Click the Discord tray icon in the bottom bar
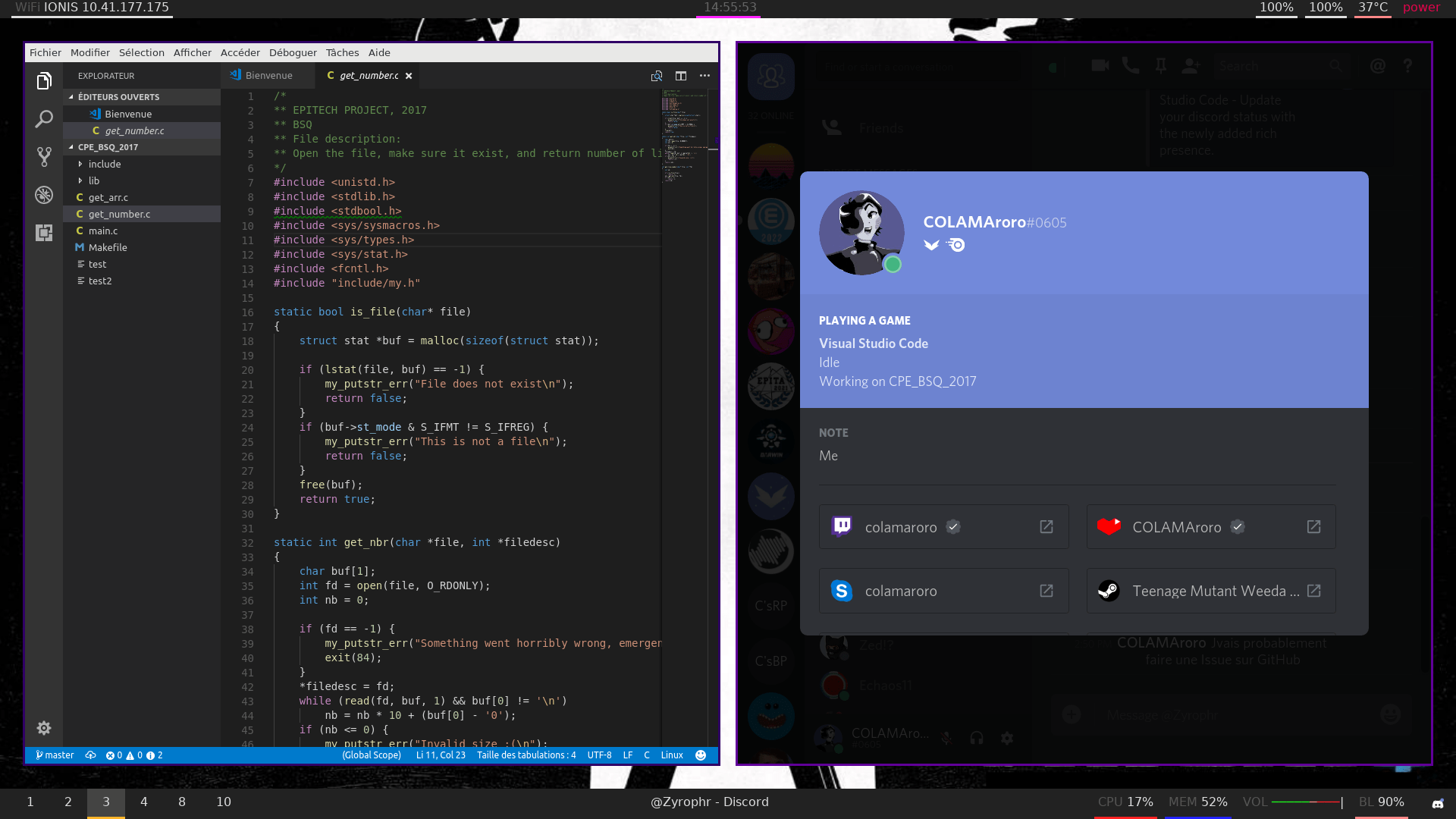 pos(1438,803)
